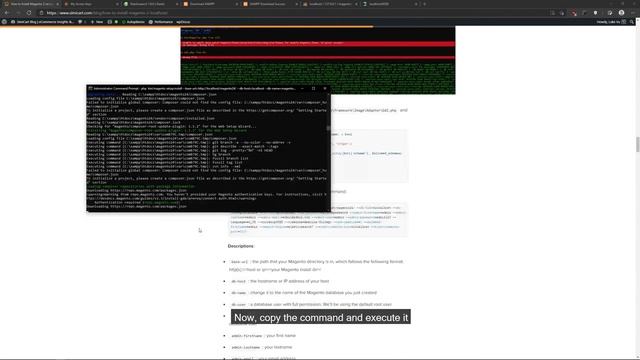This screenshot has width=640, height=360.
Task: Open the Howdy user account menu
Action: (611, 22)
